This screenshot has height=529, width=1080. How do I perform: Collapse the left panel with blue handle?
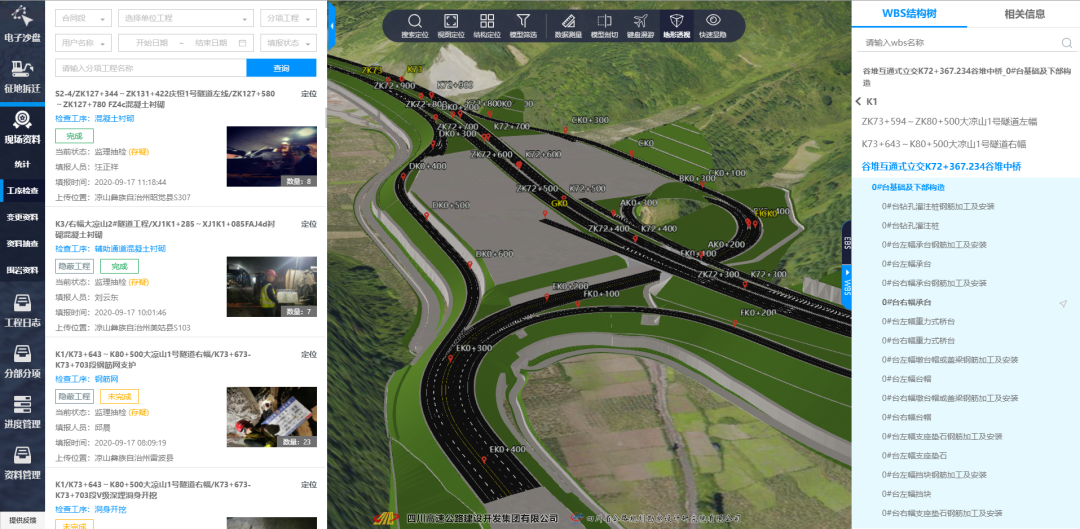click(x=331, y=36)
